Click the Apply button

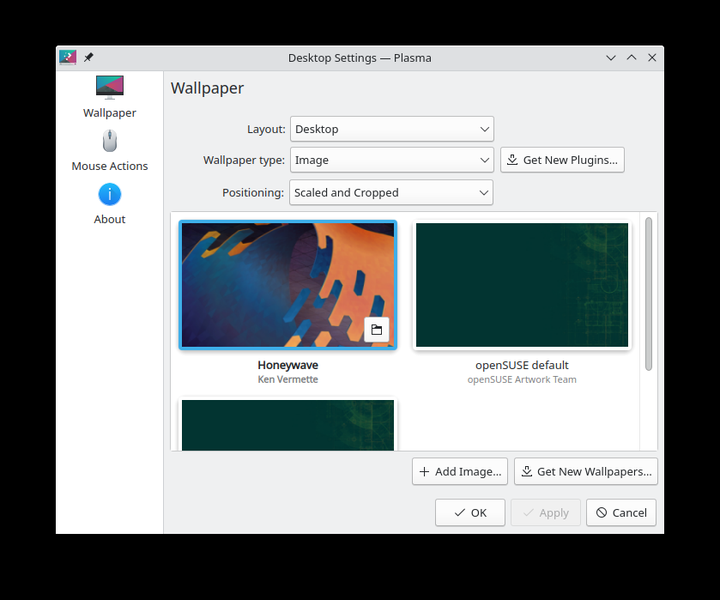tap(546, 512)
